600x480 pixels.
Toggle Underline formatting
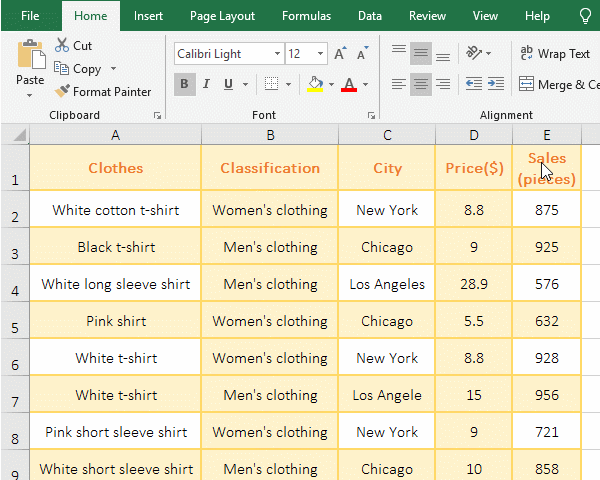(x=228, y=84)
